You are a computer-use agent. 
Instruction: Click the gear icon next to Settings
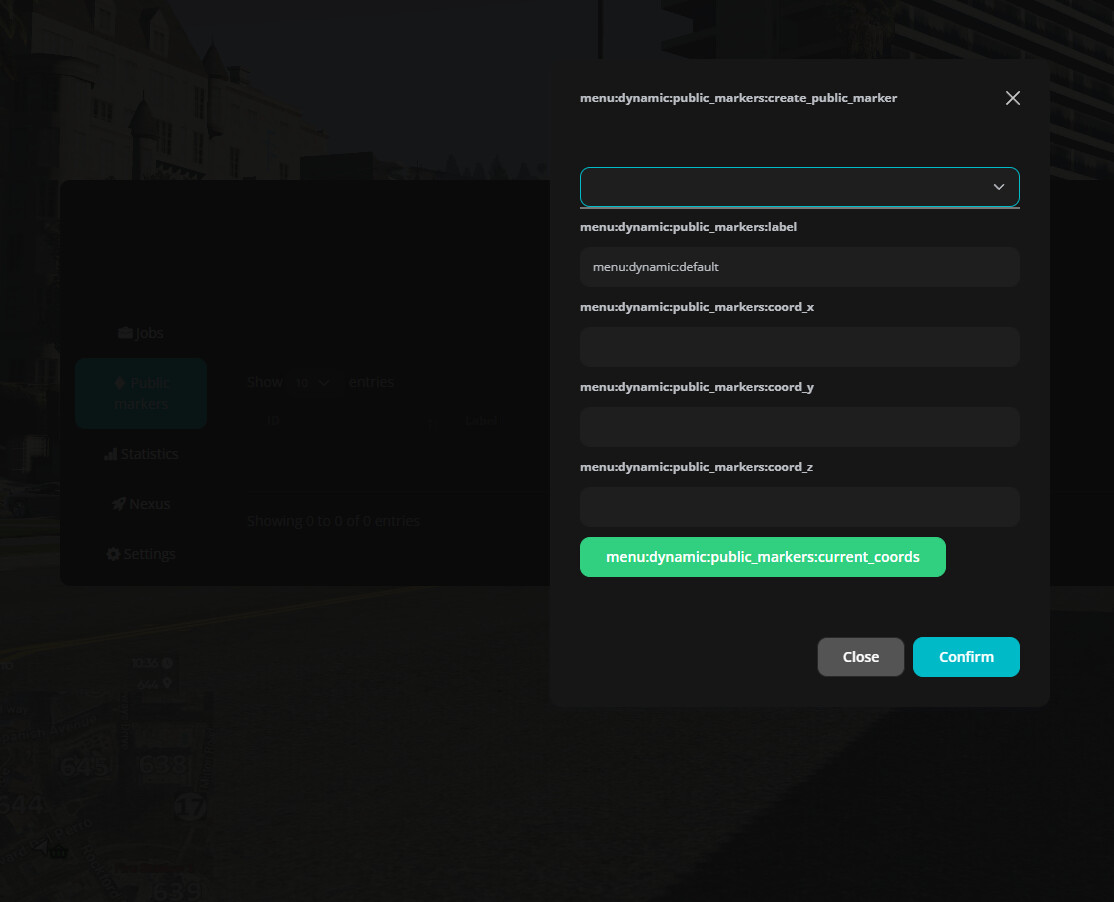[x=114, y=554]
